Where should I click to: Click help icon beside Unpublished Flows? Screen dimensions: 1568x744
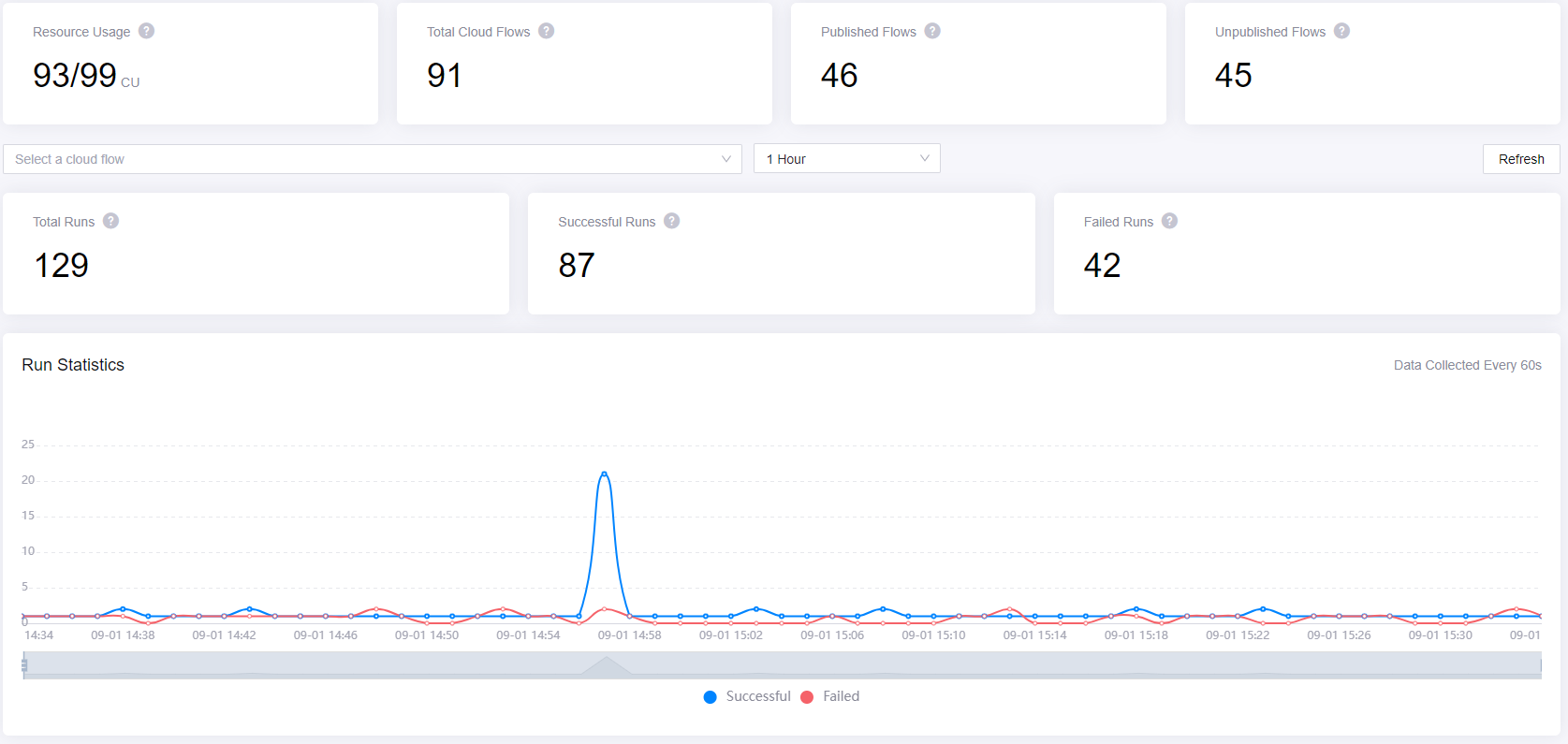pyautogui.click(x=1341, y=31)
